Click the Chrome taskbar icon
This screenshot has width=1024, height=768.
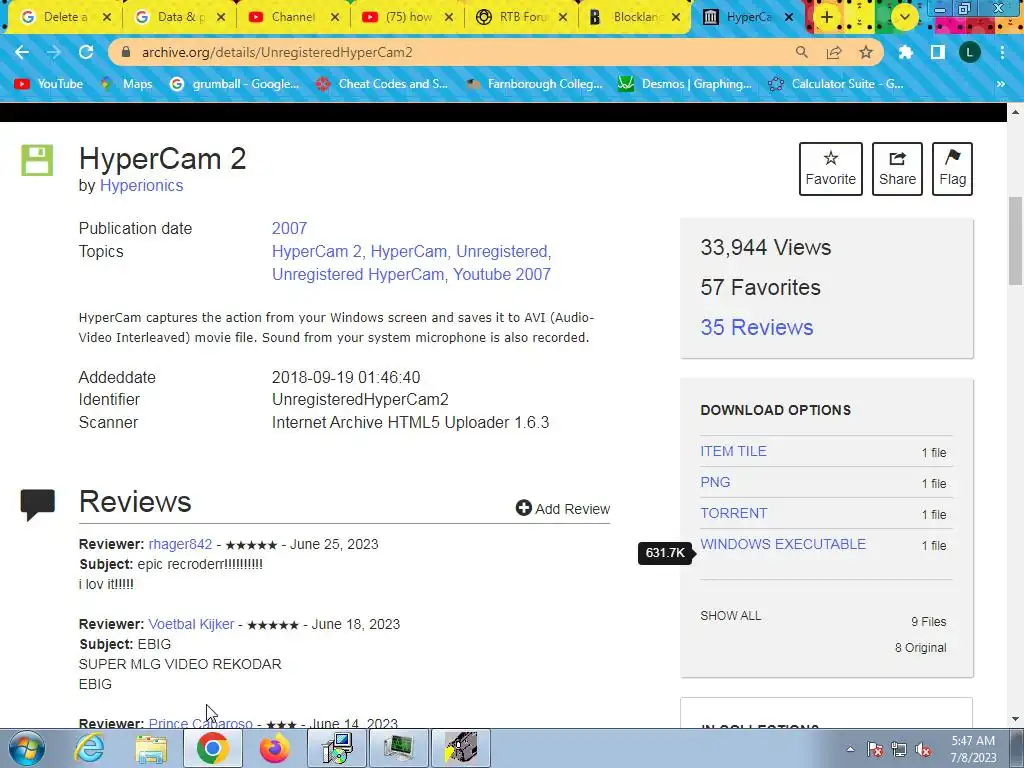click(x=212, y=748)
